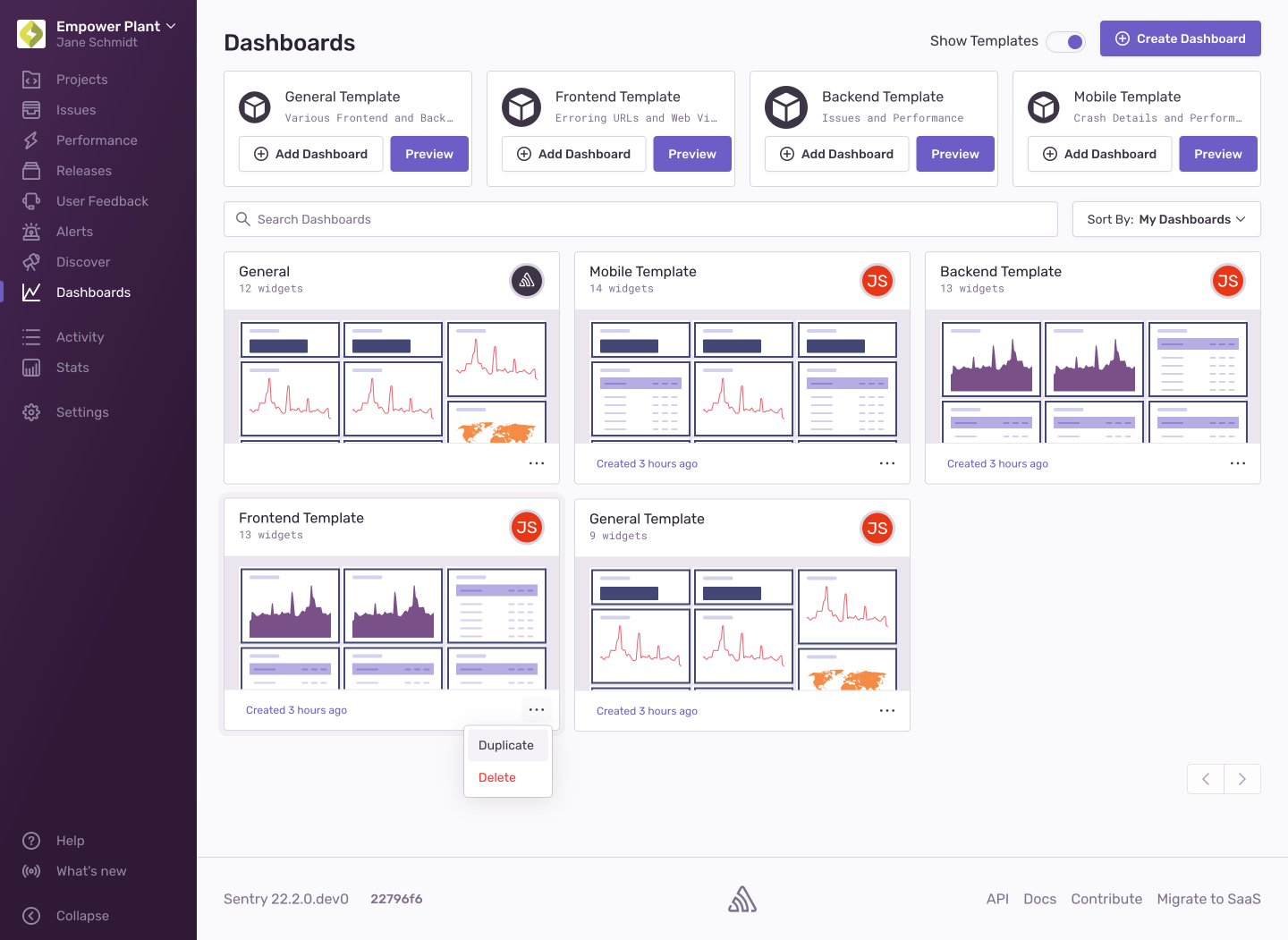Go to Performance lightning icon
This screenshot has height=940, width=1288.
(31, 140)
